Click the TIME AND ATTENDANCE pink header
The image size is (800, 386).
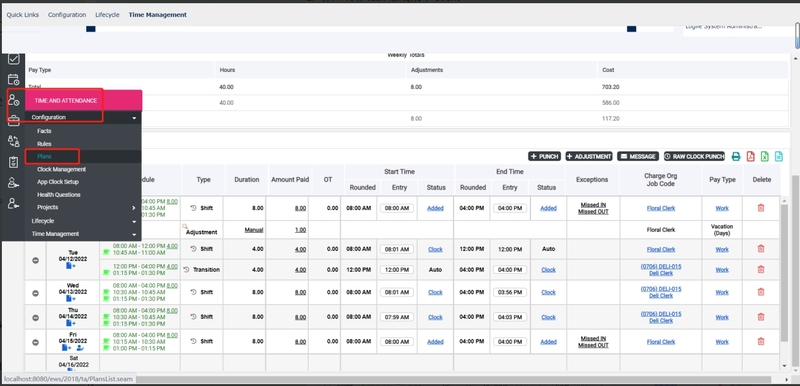tap(83, 101)
